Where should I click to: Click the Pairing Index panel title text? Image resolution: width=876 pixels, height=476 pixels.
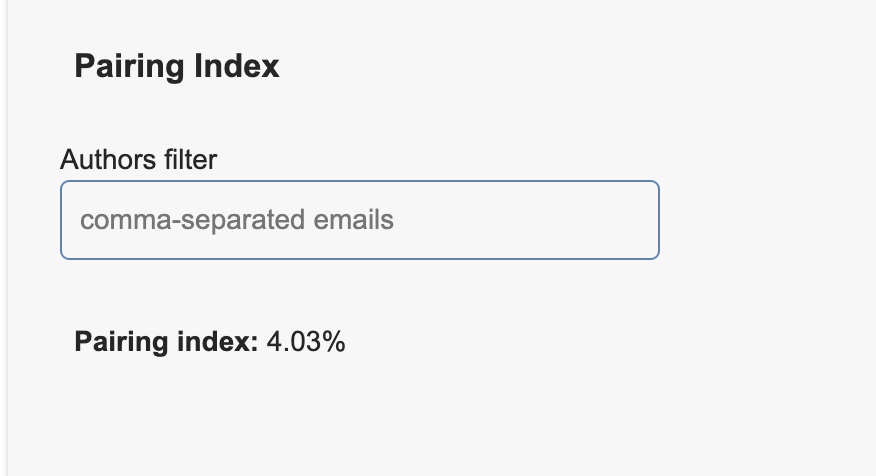pyautogui.click(x=177, y=67)
